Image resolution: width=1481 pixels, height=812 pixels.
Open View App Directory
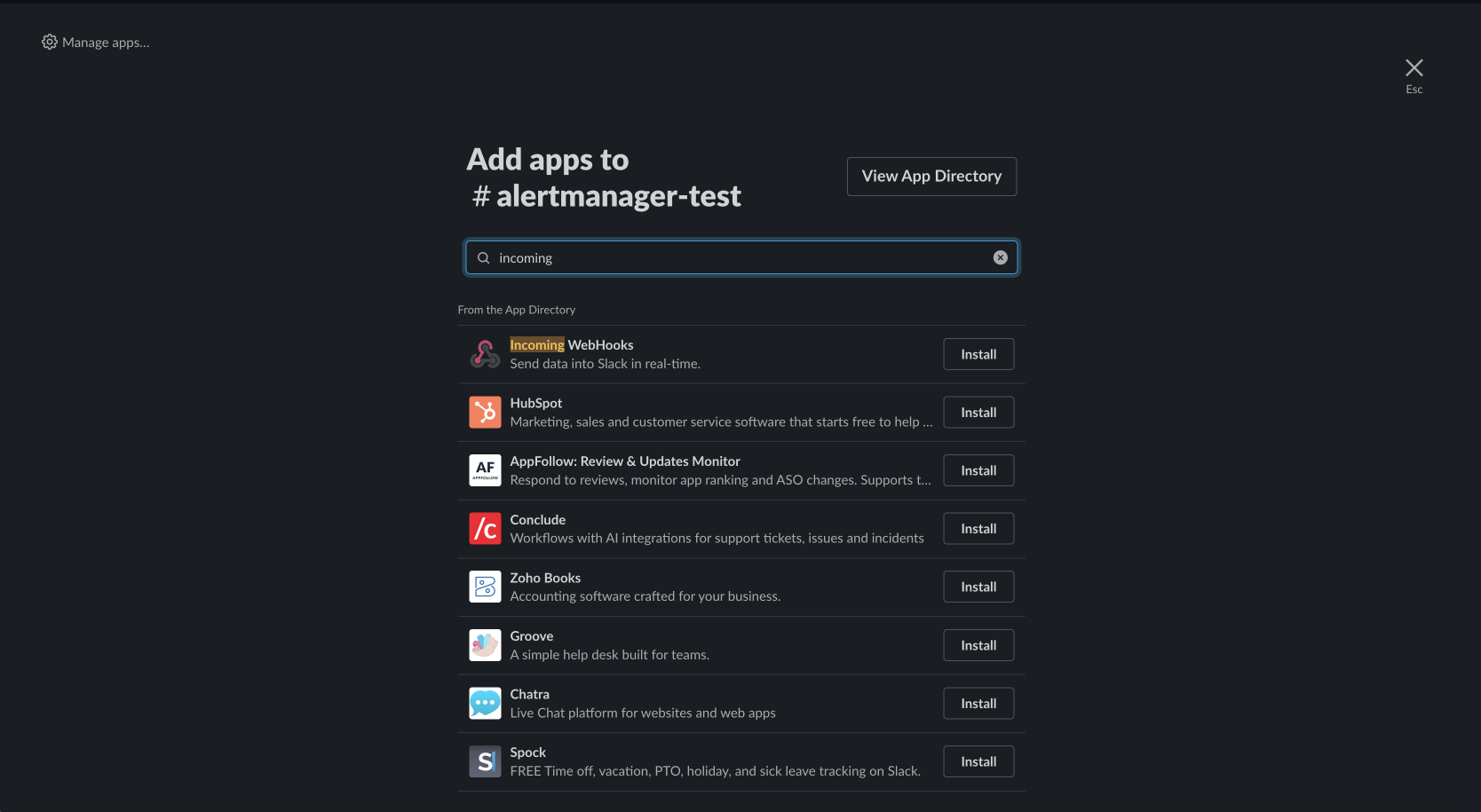[x=931, y=177]
